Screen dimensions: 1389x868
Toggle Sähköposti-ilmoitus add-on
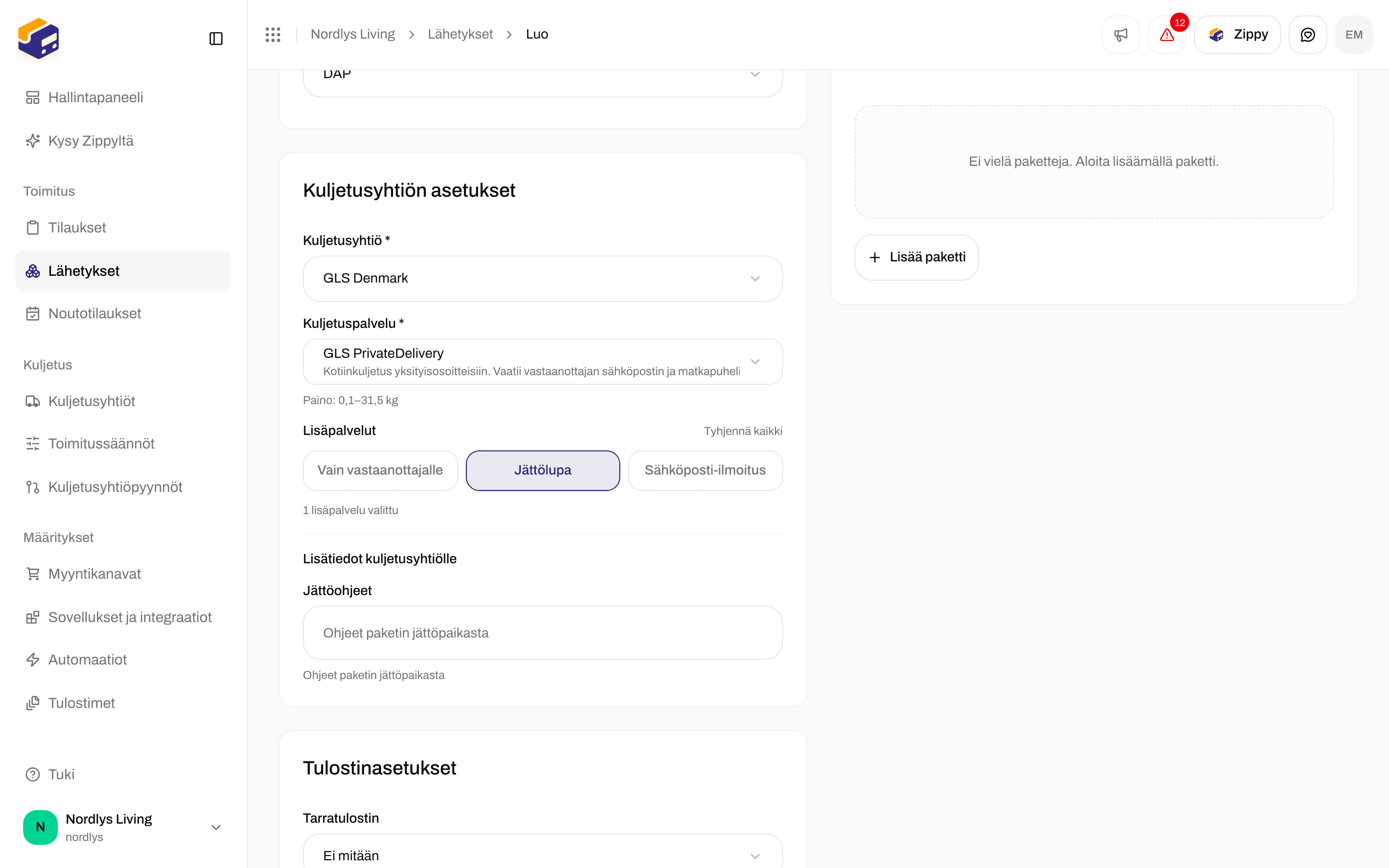pyautogui.click(x=705, y=470)
